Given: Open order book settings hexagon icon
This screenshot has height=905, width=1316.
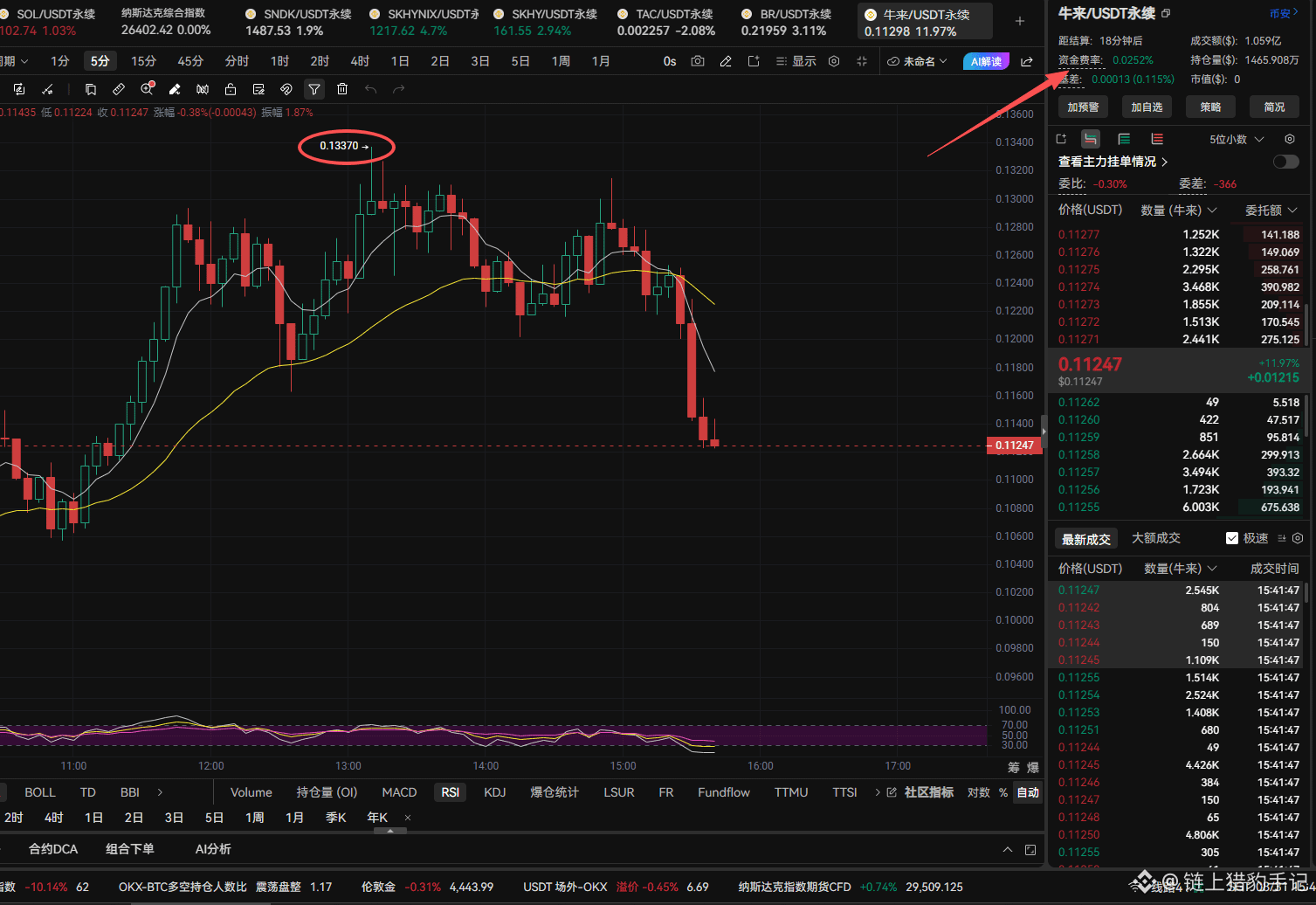Looking at the screenshot, I should tap(1290, 139).
